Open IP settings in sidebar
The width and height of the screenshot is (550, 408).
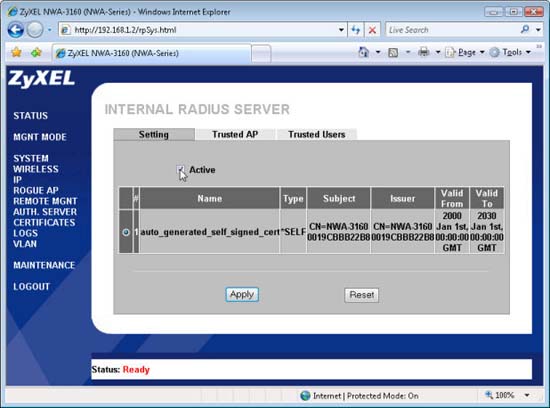pos(18,180)
